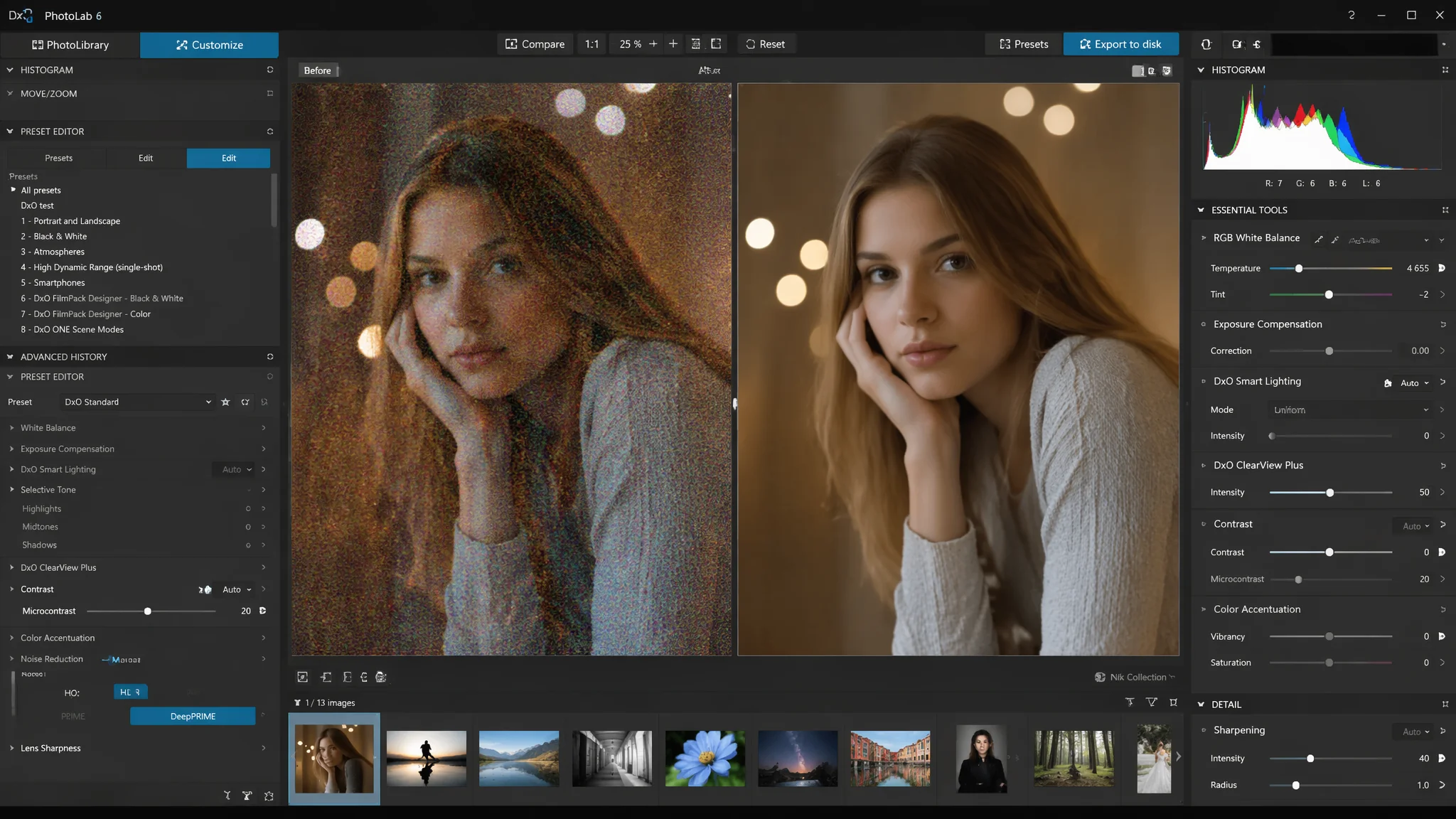Toggle the Sharpening correction in the Detail panel
The height and width of the screenshot is (819, 1456).
(1204, 730)
